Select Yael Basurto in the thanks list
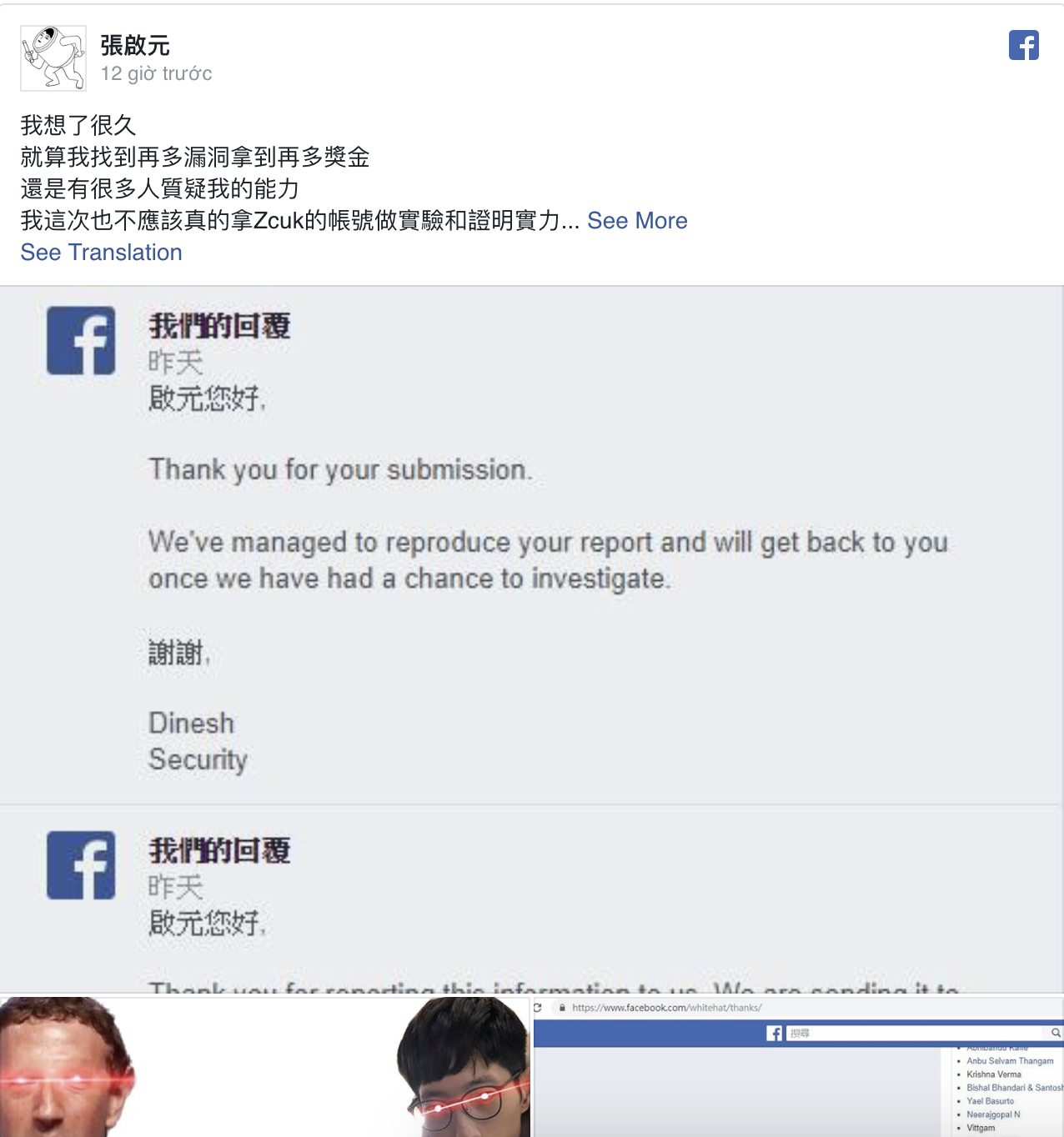The height and width of the screenshot is (1137, 1064). [990, 1101]
